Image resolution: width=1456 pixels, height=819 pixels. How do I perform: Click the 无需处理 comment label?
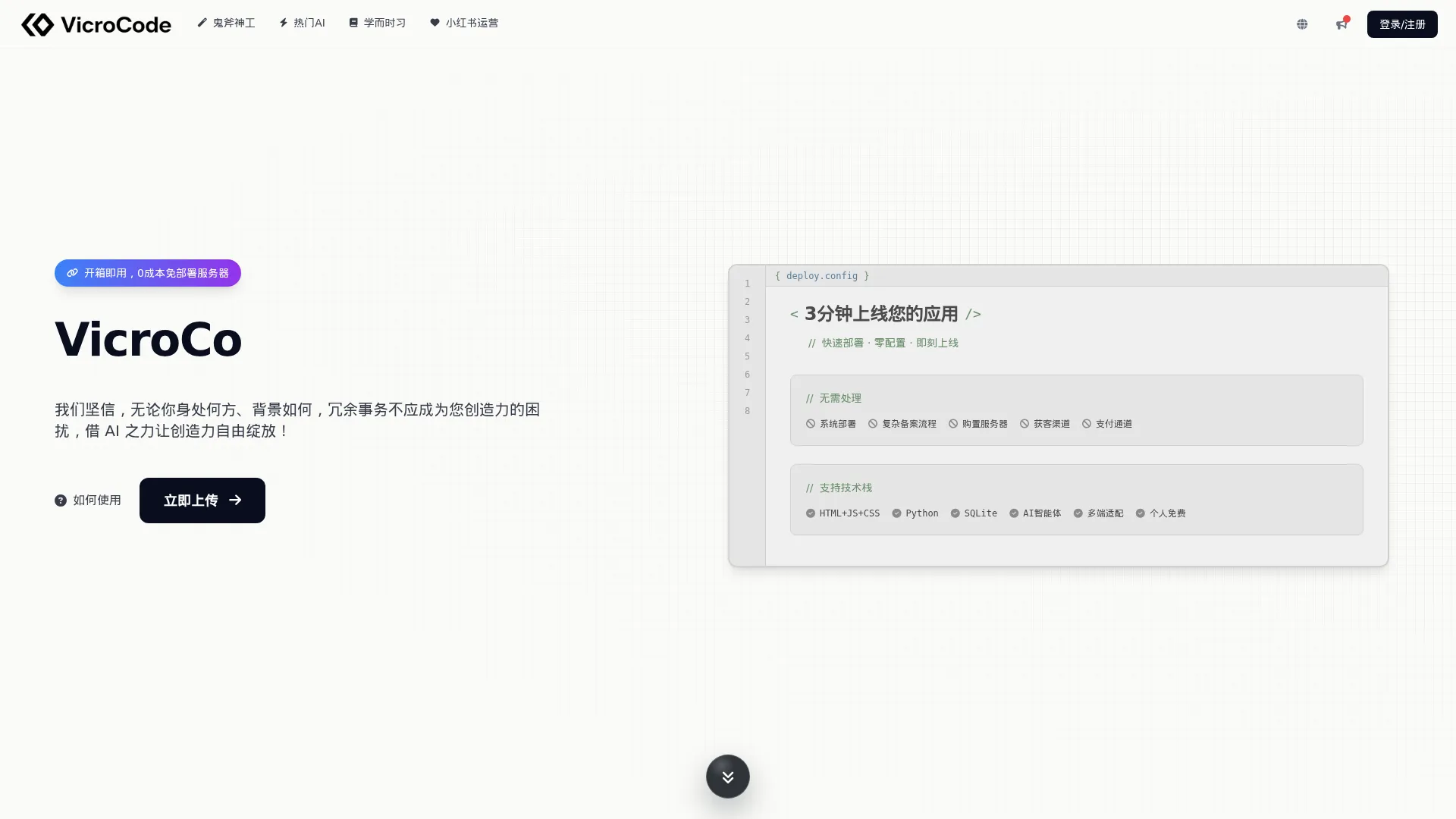833,398
